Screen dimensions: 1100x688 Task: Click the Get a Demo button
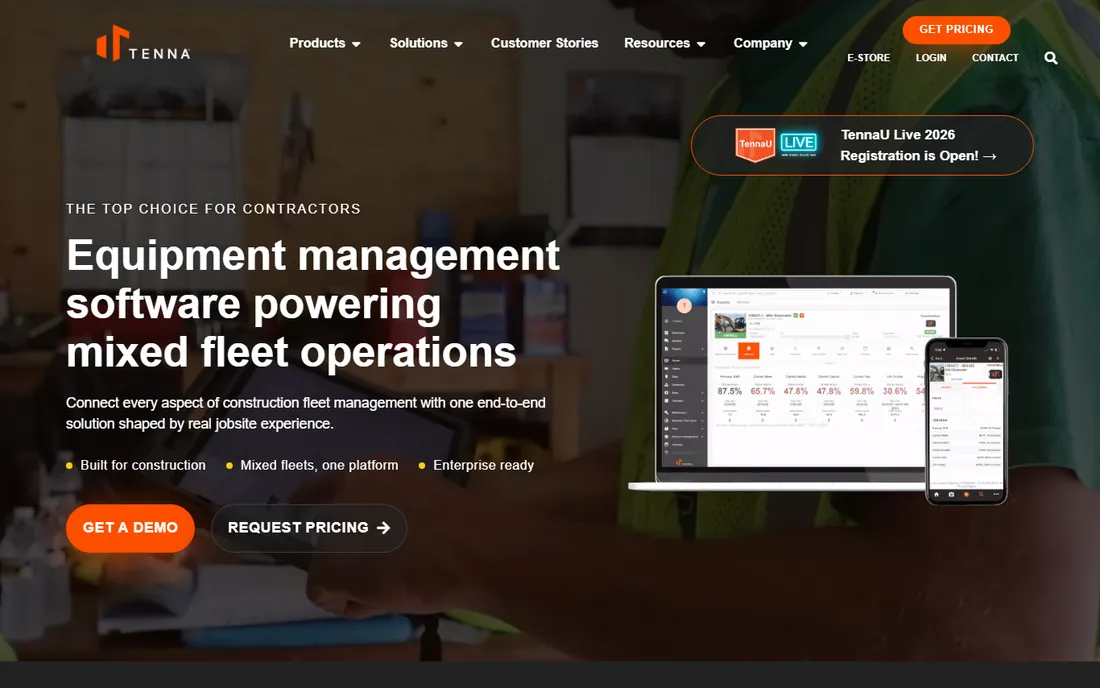(130, 528)
